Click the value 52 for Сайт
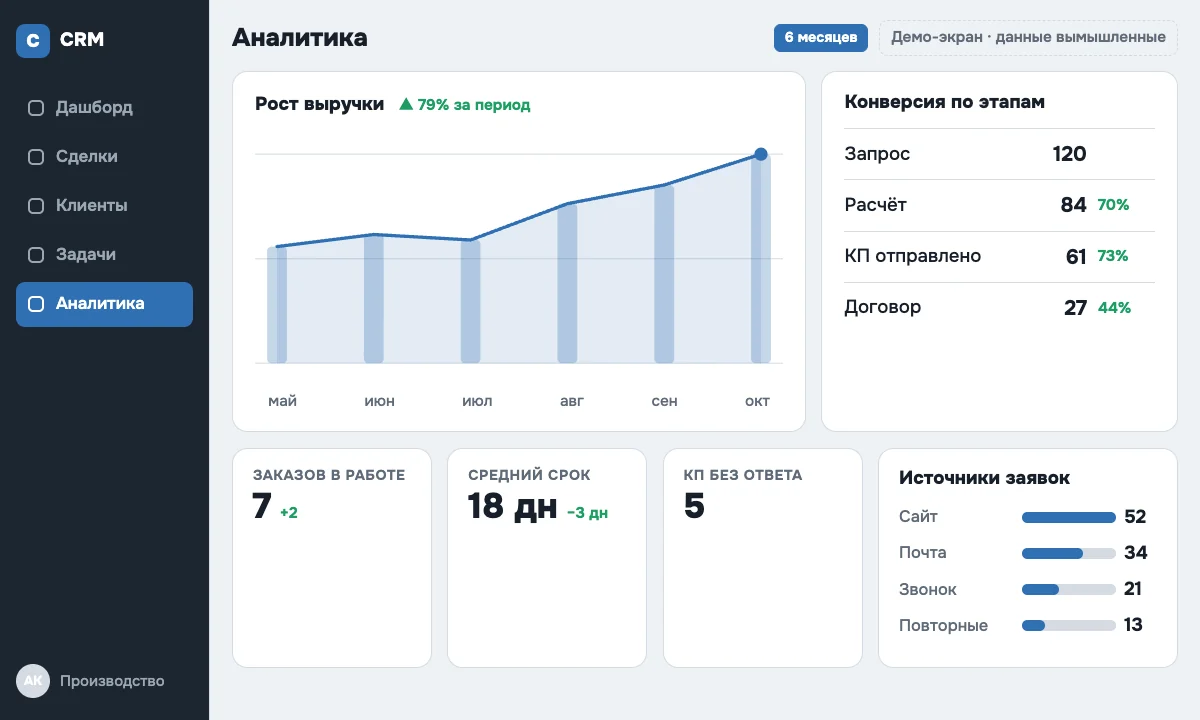Screen dimensions: 1200x720 (1135, 517)
